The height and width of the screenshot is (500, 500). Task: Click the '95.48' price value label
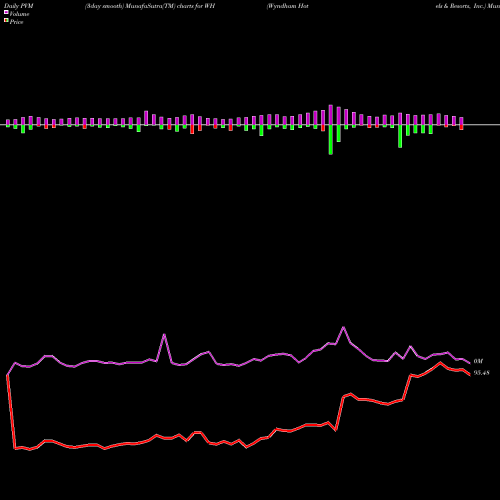(x=481, y=373)
